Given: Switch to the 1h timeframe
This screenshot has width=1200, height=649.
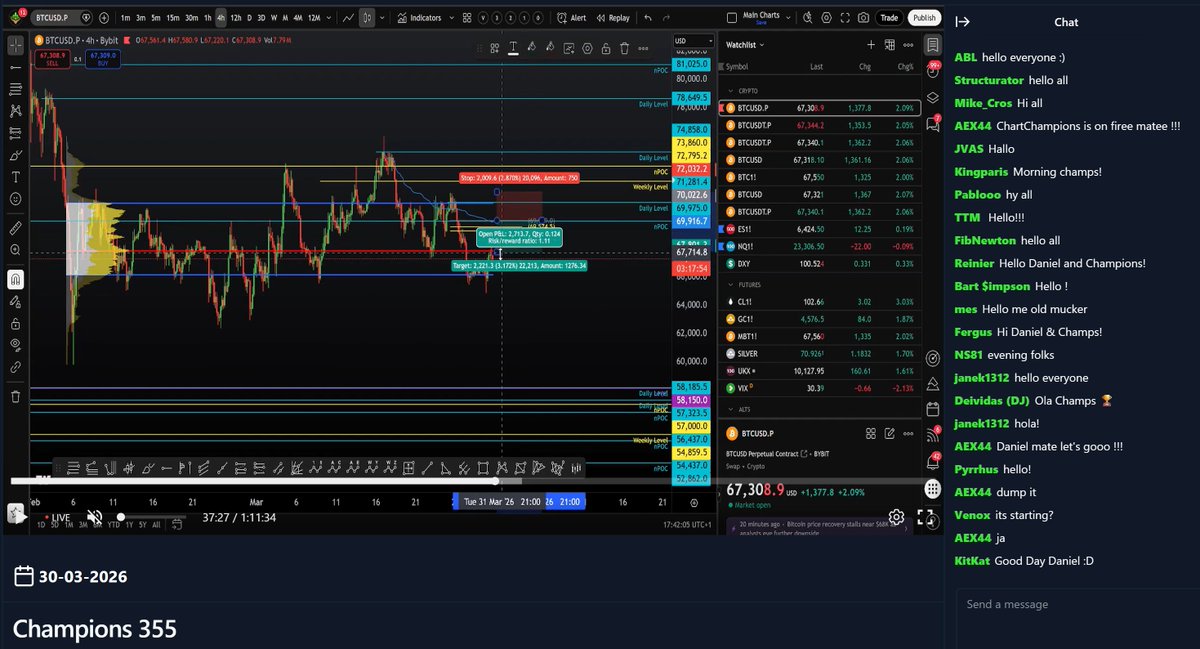Looking at the screenshot, I should [x=207, y=18].
